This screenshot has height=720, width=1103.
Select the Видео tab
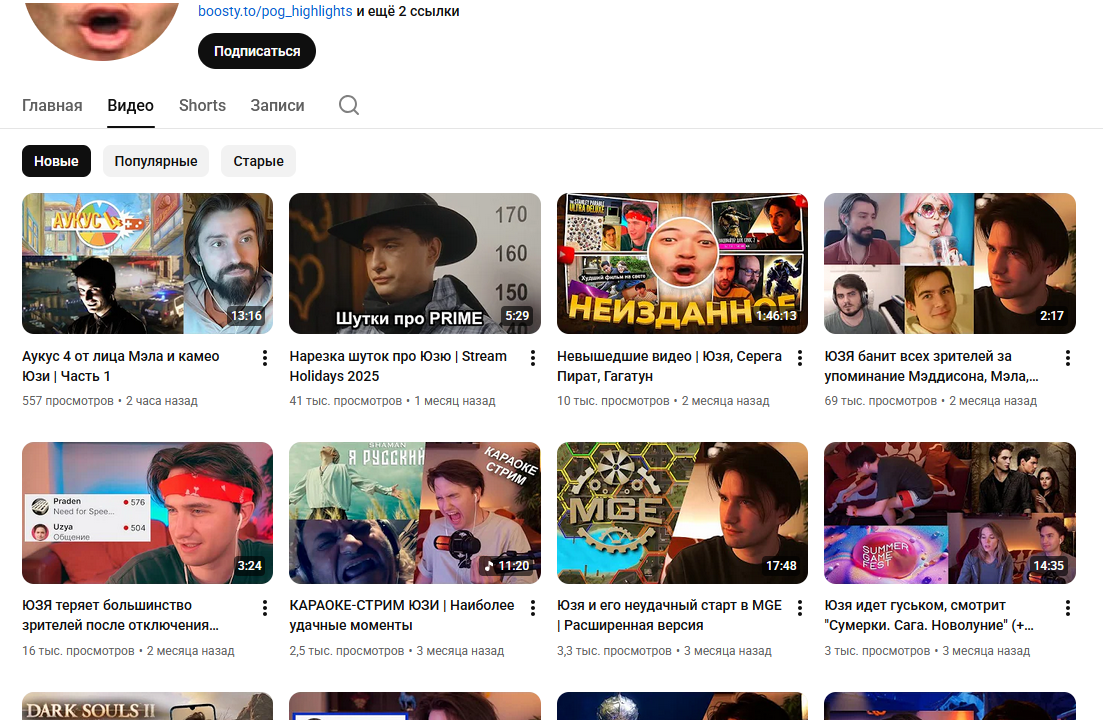pos(130,105)
